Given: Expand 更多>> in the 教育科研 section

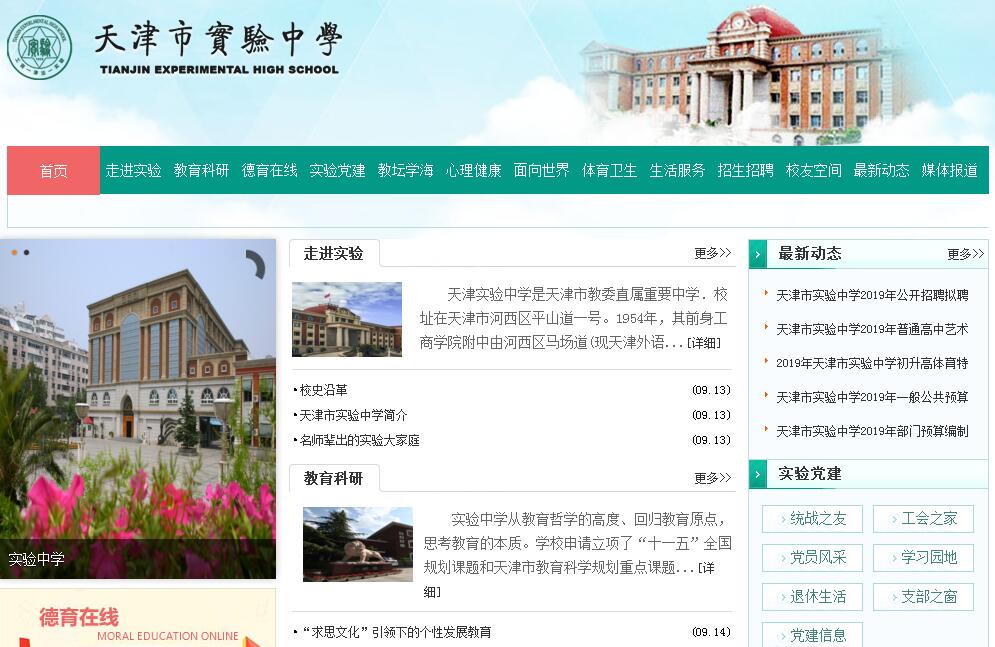Looking at the screenshot, I should 712,479.
